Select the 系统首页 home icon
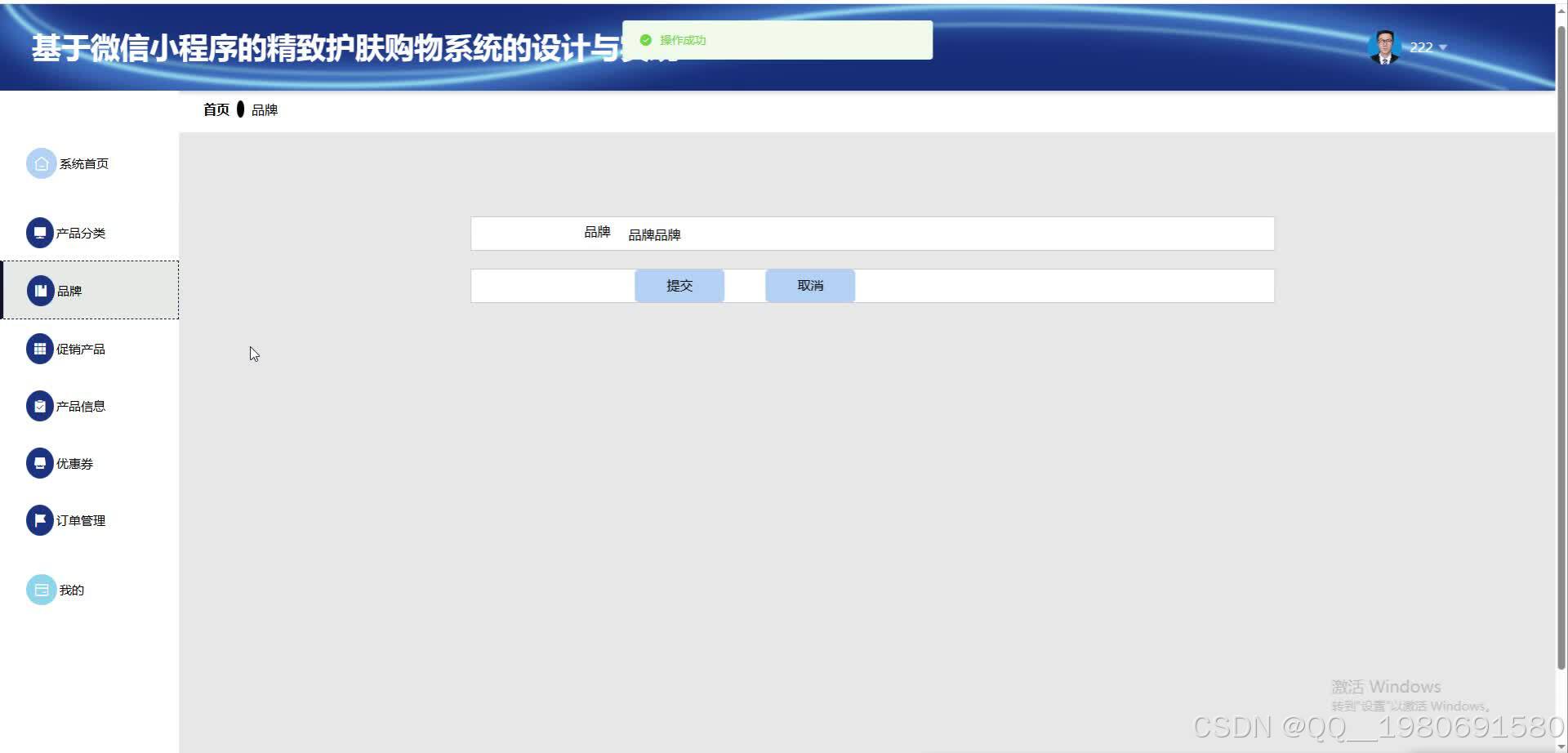Image resolution: width=1568 pixels, height=753 pixels. point(42,163)
